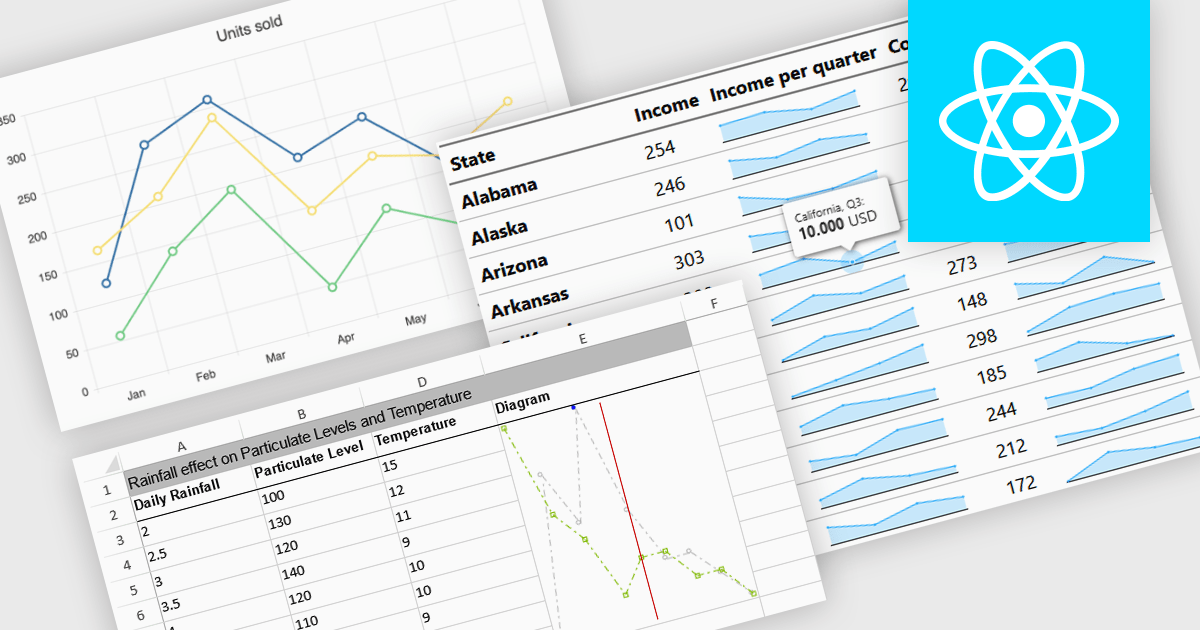Screen dimensions: 1200x630
Task: Select column F header in the spreadsheet
Action: 714,303
